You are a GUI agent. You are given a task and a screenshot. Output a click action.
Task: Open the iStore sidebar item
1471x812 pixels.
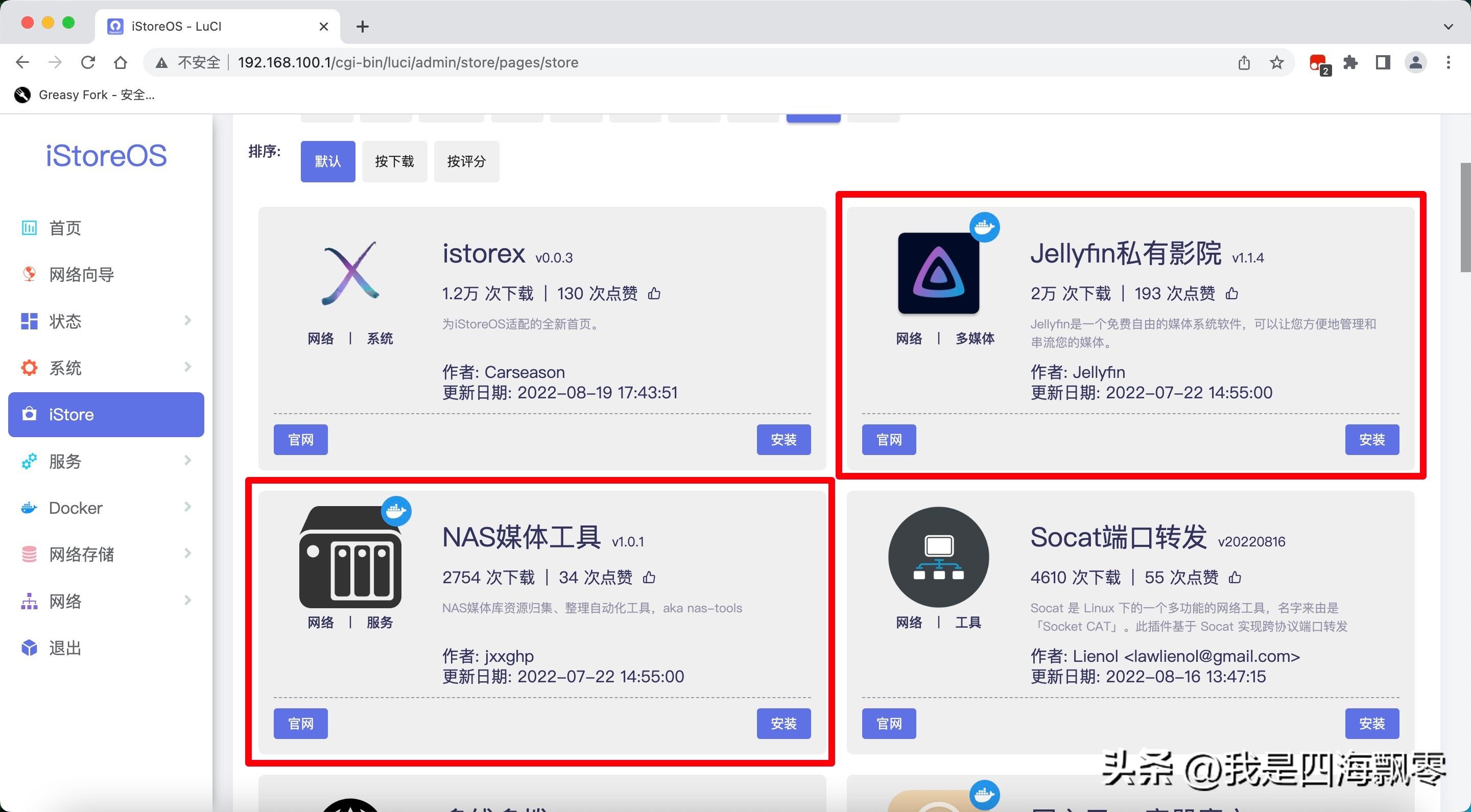click(106, 415)
